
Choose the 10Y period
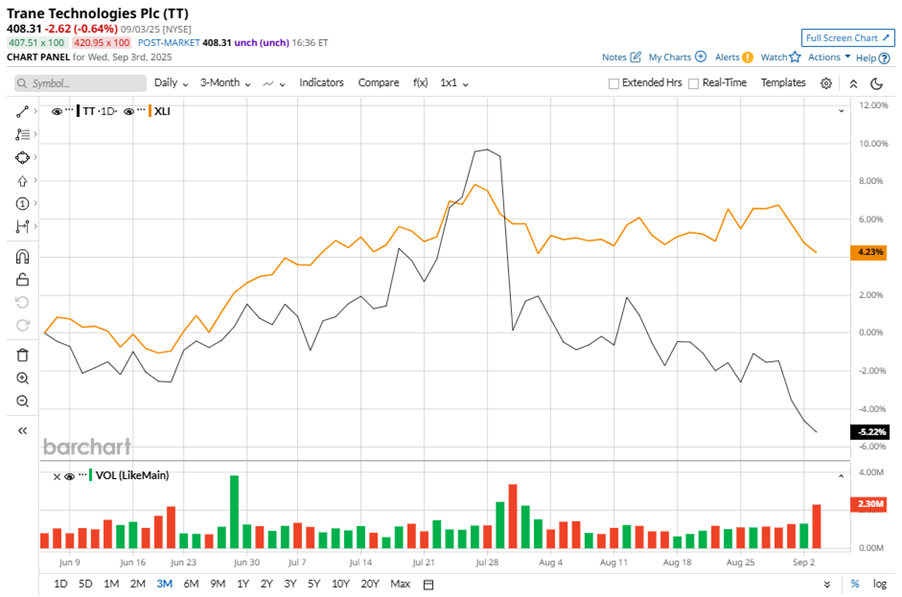(x=341, y=584)
